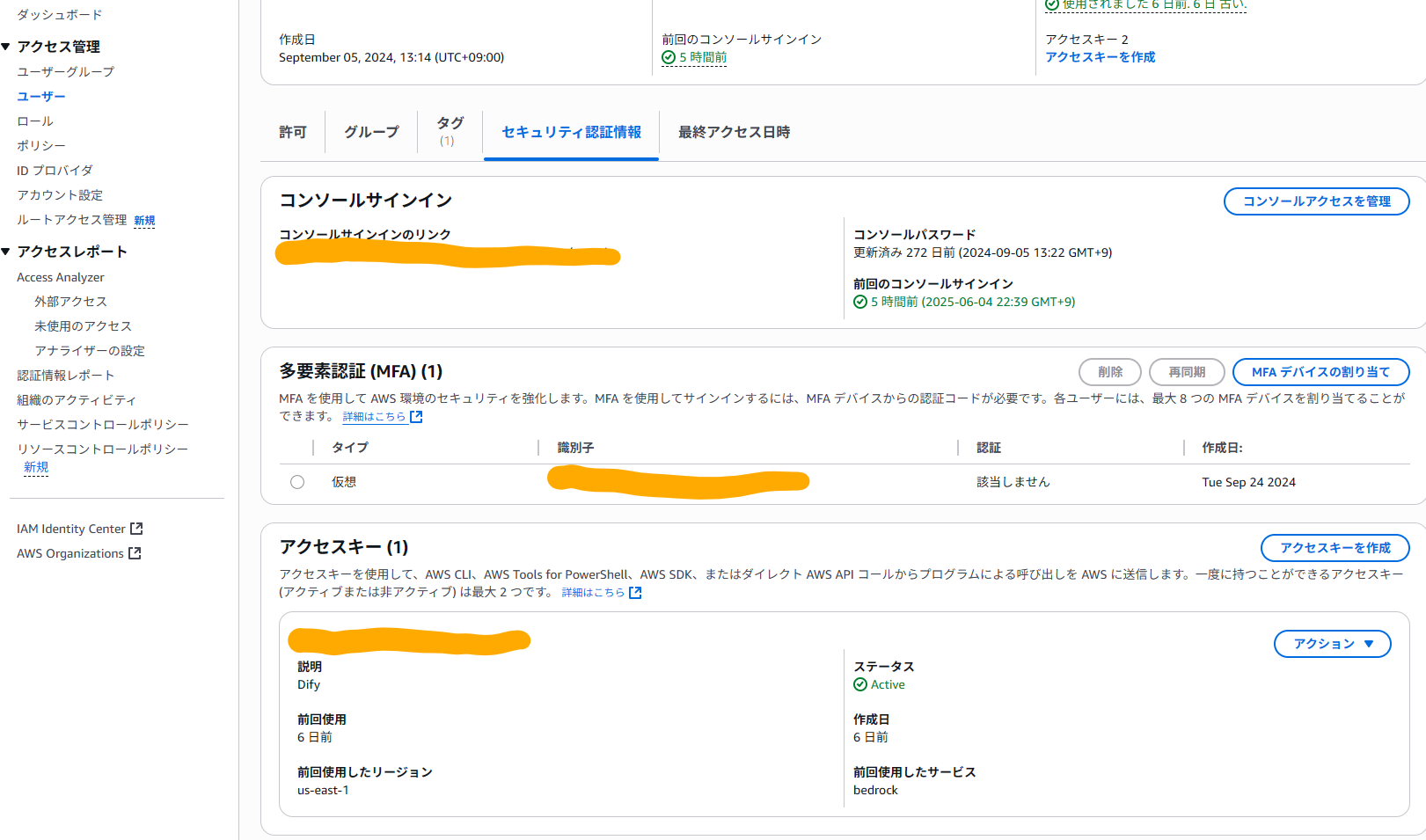Click the 作成日: column header in MFA table
This screenshot has width=1426, height=840.
point(1222,448)
